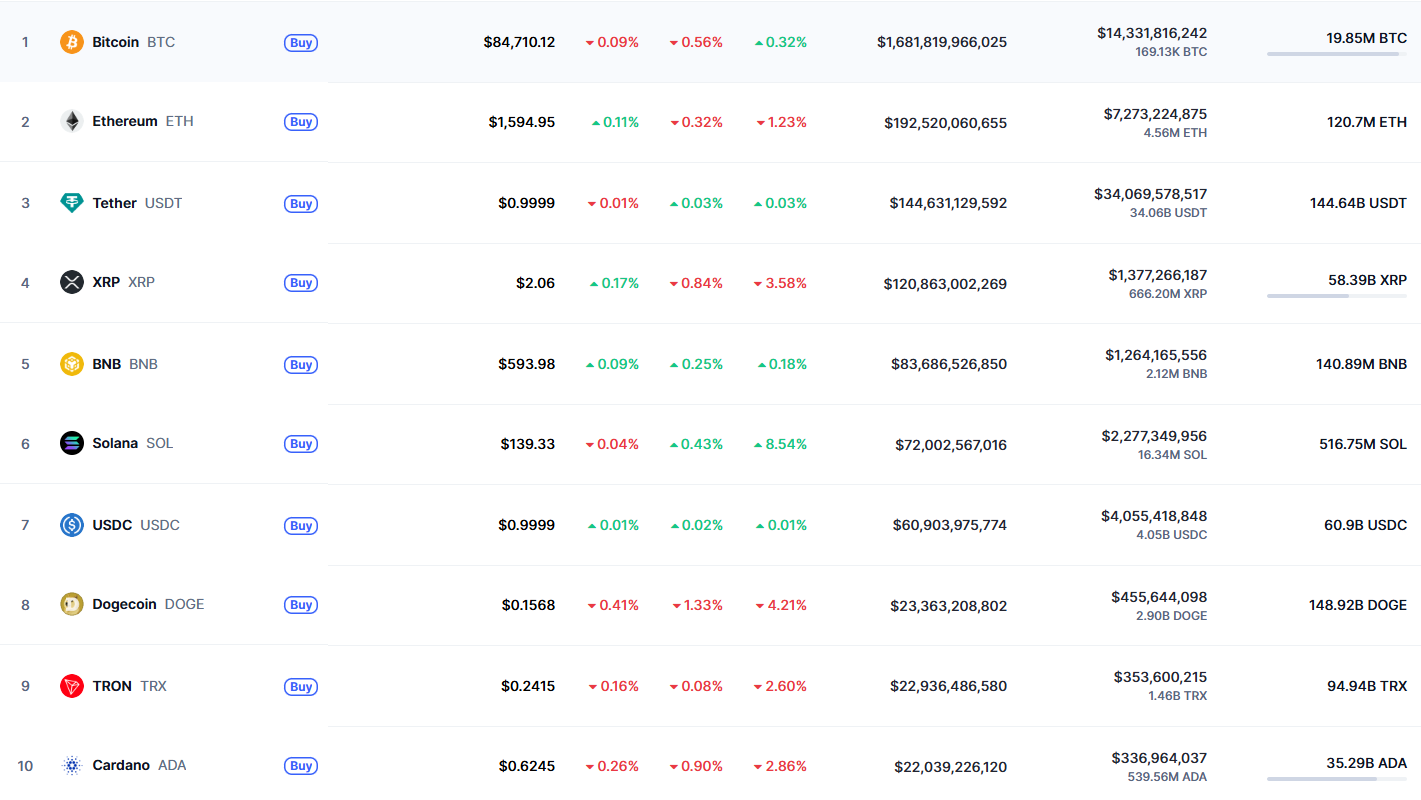Select the Tether logo icon

click(71, 203)
